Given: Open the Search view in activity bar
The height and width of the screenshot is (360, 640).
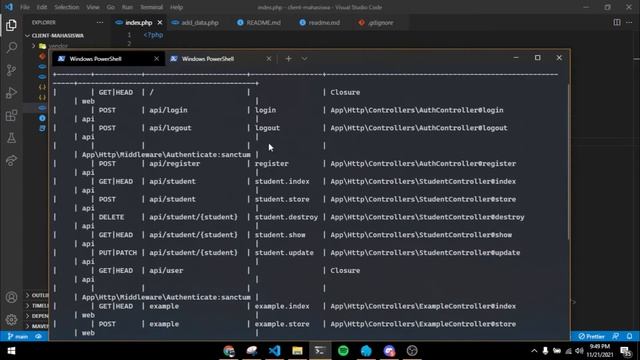Looking at the screenshot, I should tap(11, 48).
